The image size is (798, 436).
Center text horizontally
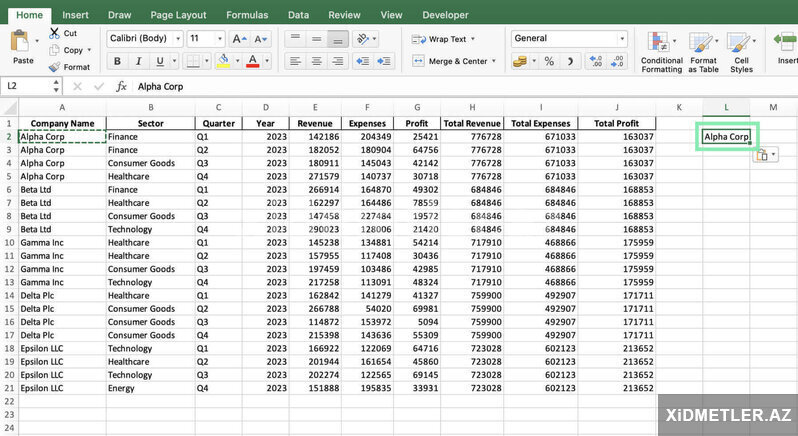coord(317,62)
